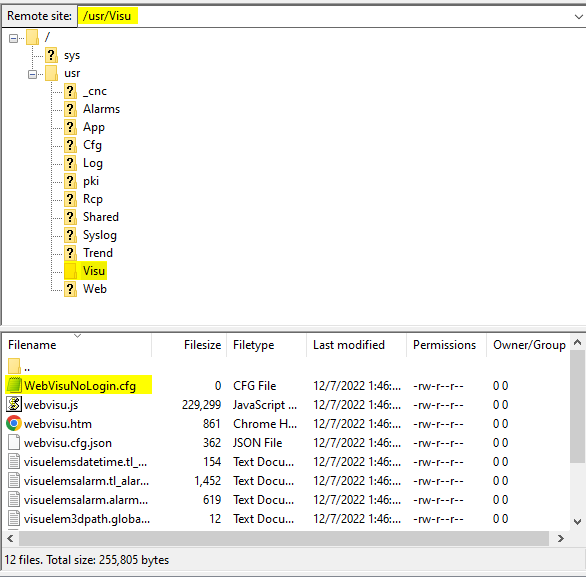Sort by Owner/Group column header
Image resolution: width=586 pixels, height=577 pixels.
pyautogui.click(x=528, y=345)
